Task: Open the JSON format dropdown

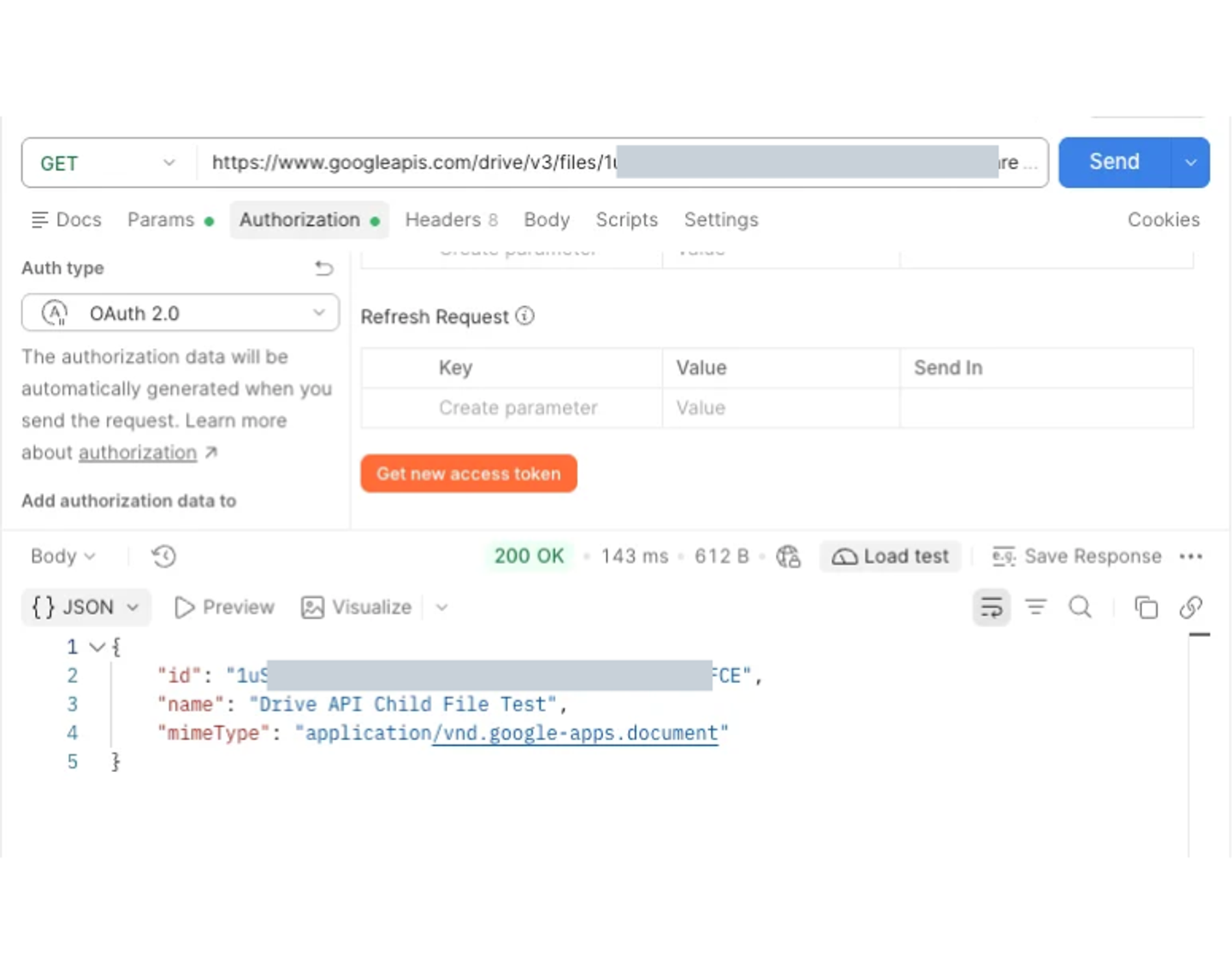Action: (x=86, y=608)
